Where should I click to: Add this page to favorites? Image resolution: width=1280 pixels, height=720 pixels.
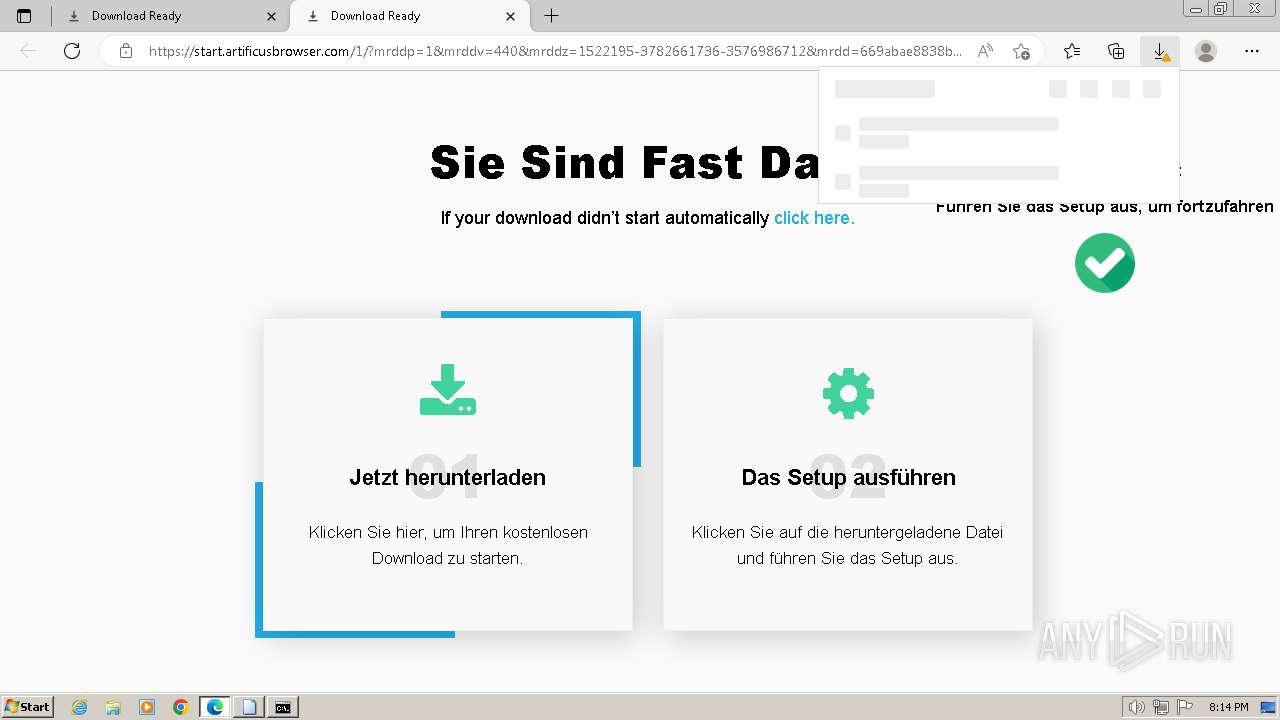coord(1021,51)
